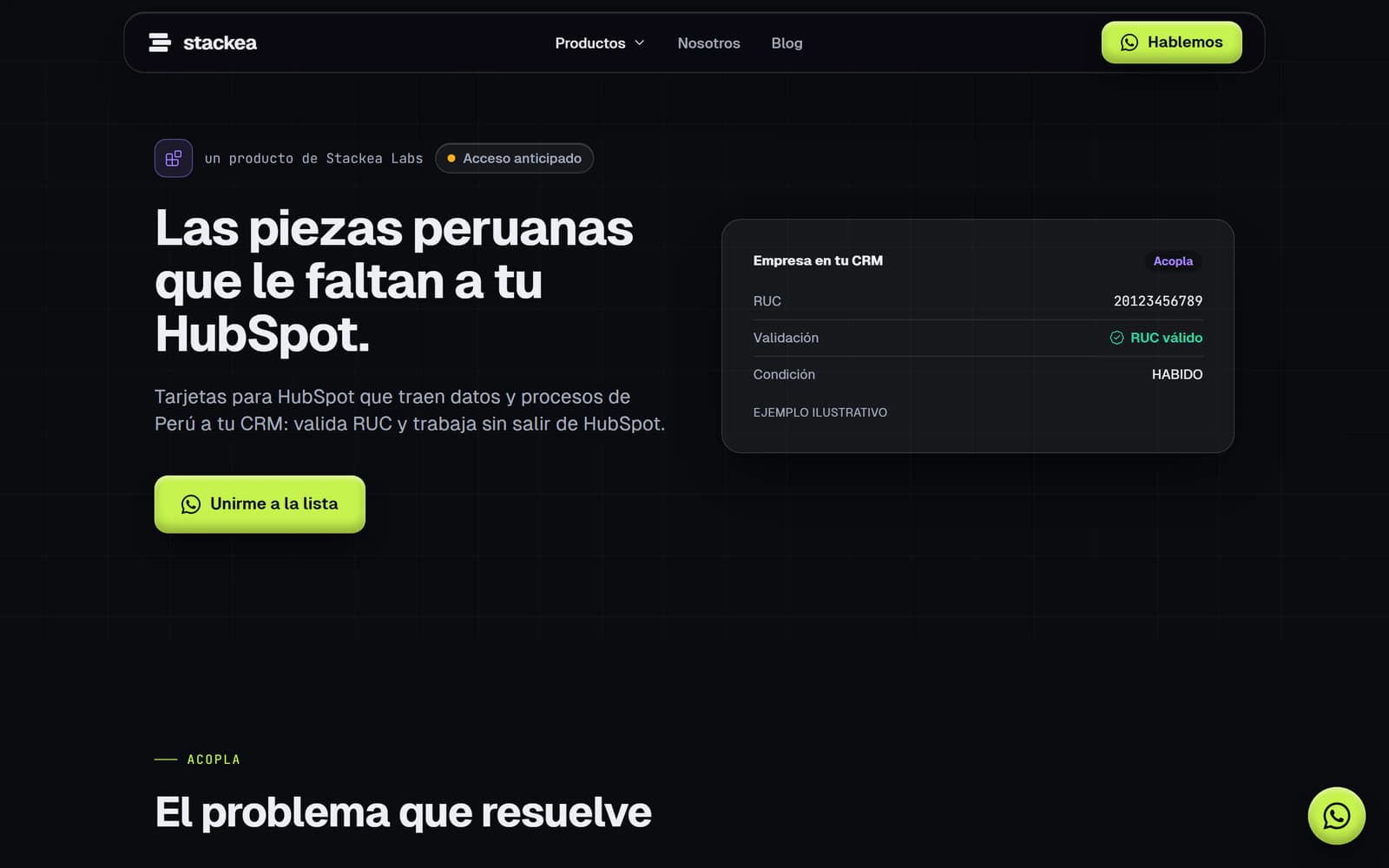Expand the Productos dropdown chevron
1389x868 pixels.
(640, 43)
